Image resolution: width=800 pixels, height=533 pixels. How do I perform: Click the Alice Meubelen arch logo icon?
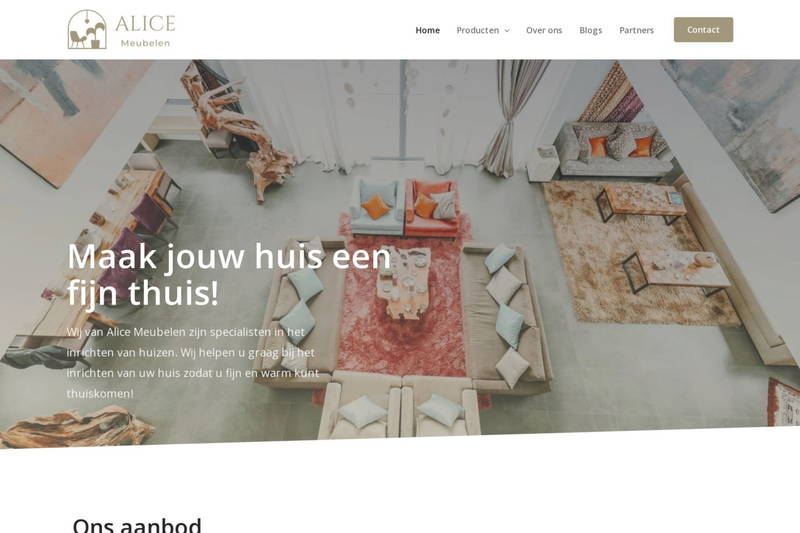(x=87, y=29)
